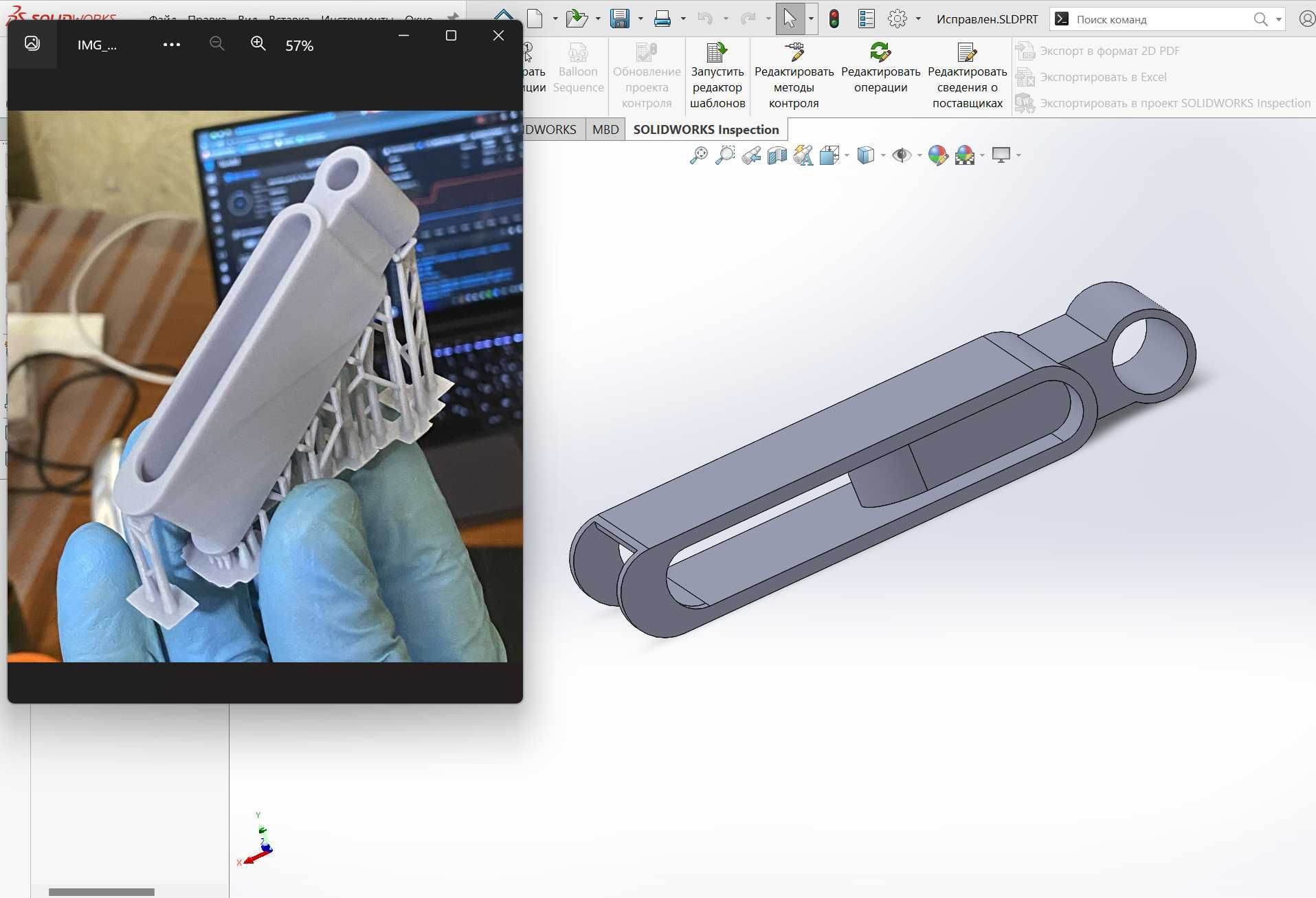Open the three-dots menu in Photos window
This screenshot has height=898, width=1316.
point(172,45)
